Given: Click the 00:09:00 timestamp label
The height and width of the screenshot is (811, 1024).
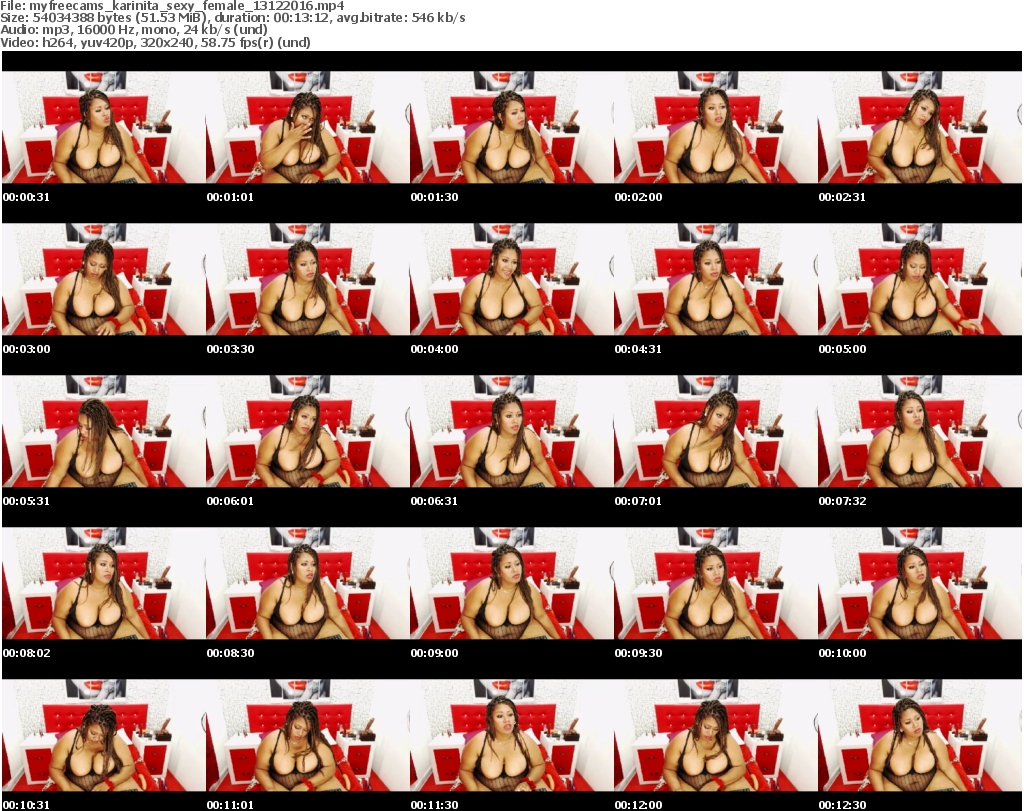Looking at the screenshot, I should coord(434,653).
